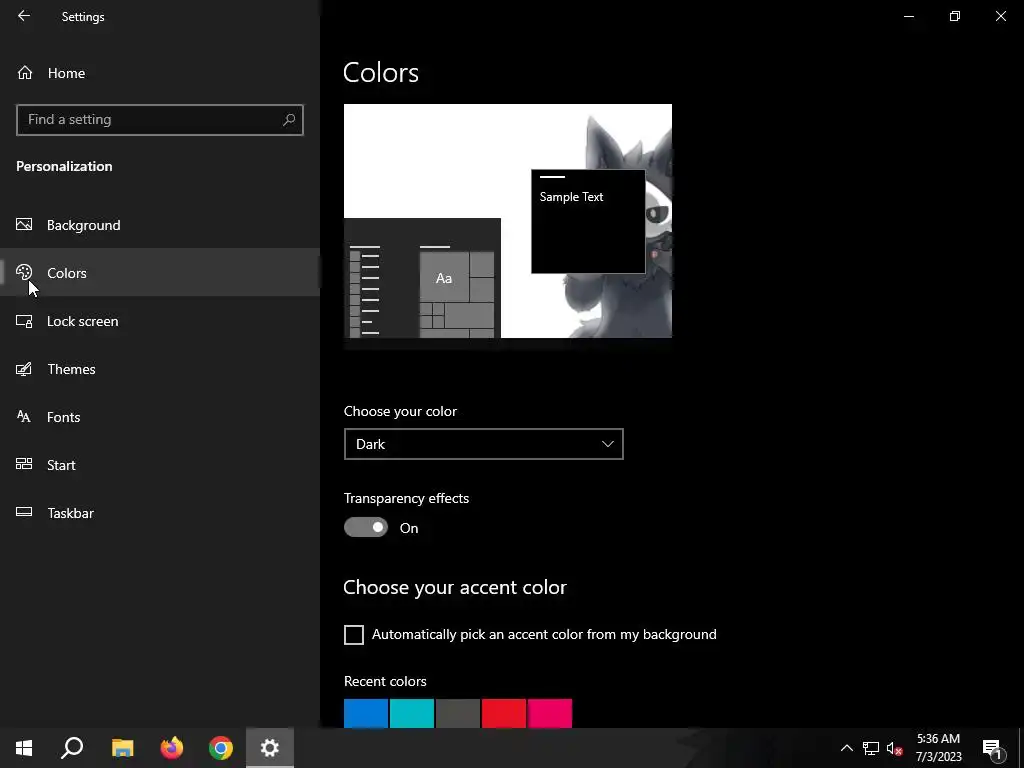Select the pink recent color swatch
1024x768 pixels.
(550, 713)
